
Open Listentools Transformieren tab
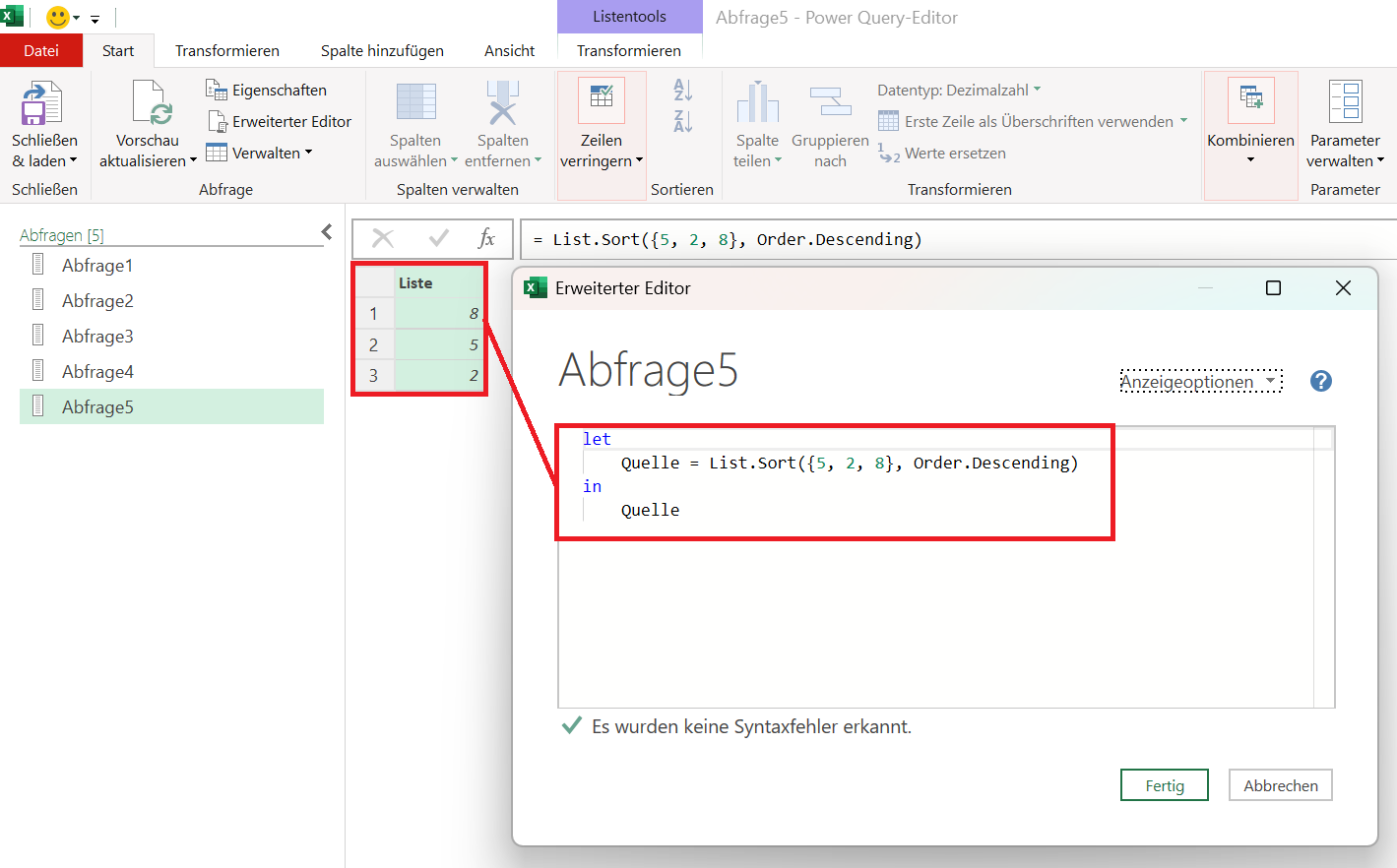(629, 50)
